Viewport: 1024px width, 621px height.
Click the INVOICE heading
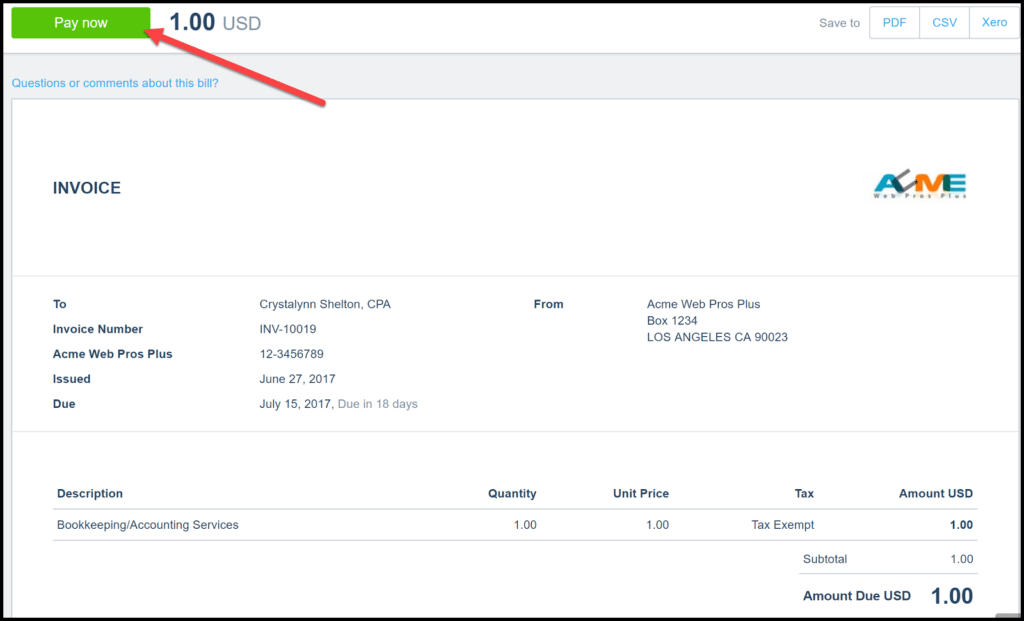click(x=87, y=188)
